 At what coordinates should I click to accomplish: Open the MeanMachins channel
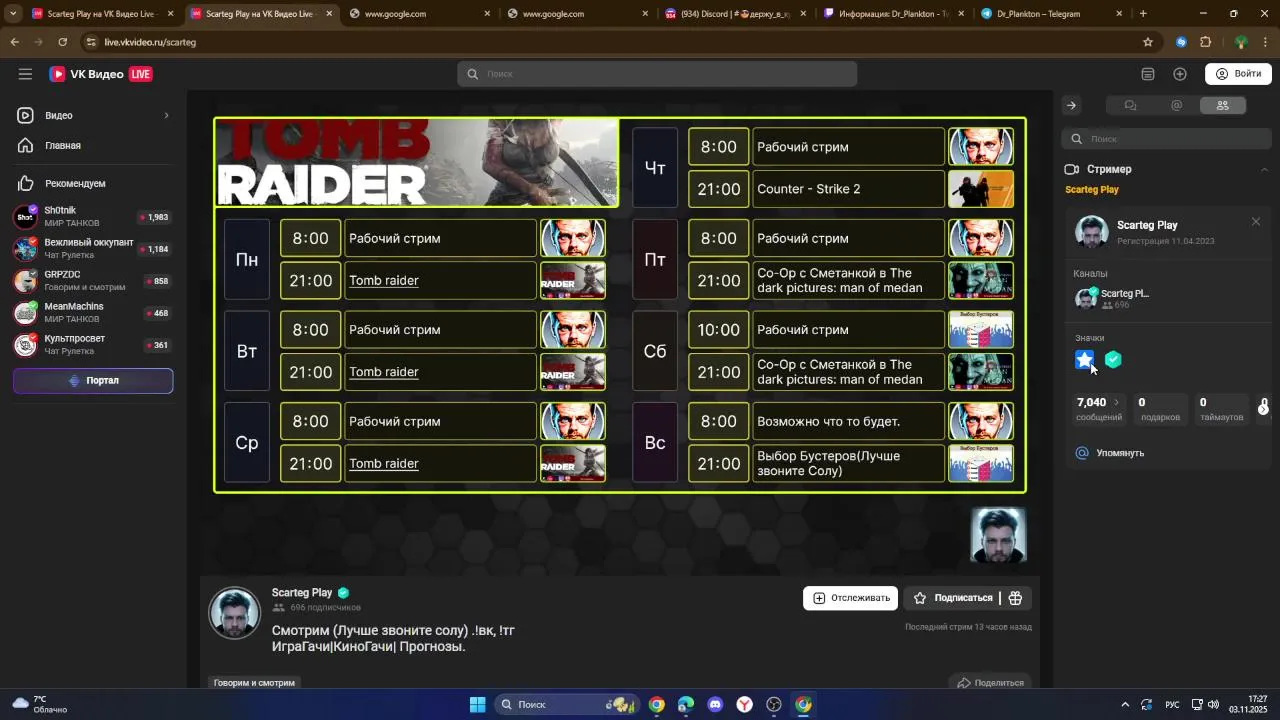click(92, 312)
